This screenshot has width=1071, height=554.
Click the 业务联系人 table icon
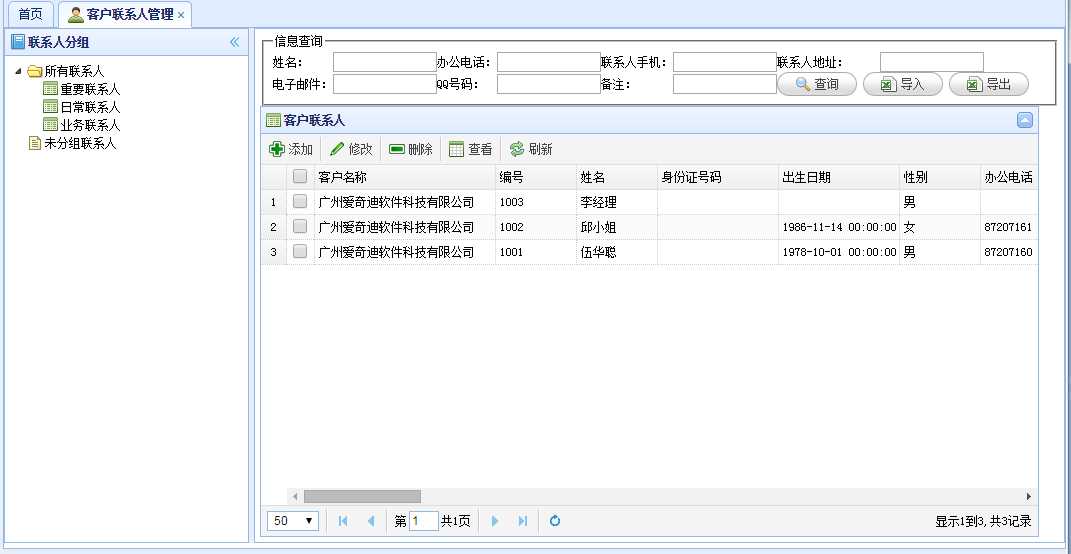coord(51,124)
